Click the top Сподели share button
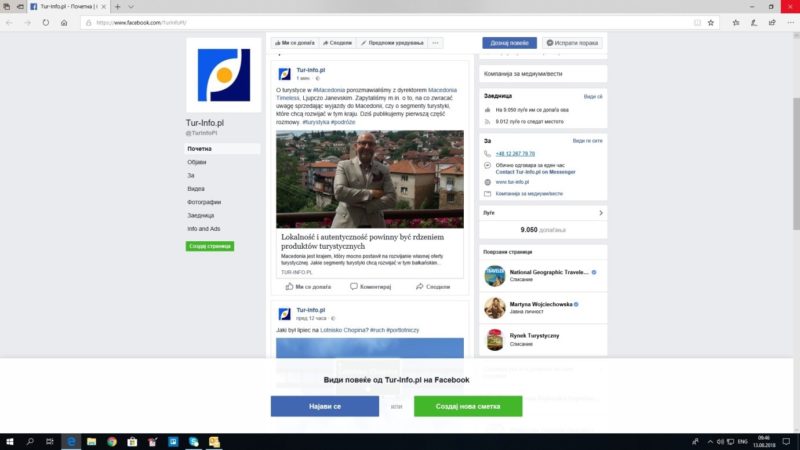The height and width of the screenshot is (450, 800). 337,43
